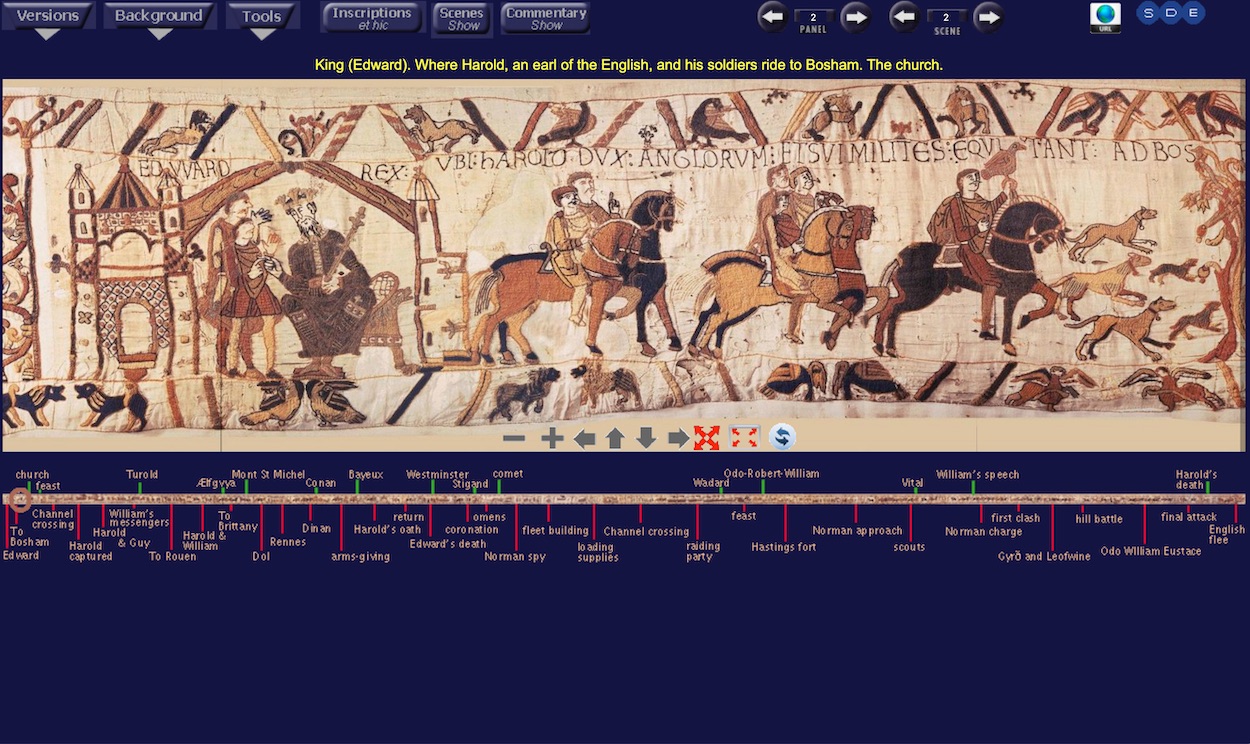
Task: Pan the tapestry left with arrow
Action: (585, 438)
